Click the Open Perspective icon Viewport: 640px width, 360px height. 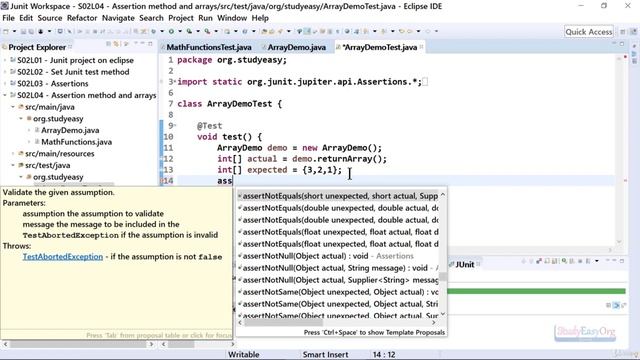(622, 31)
